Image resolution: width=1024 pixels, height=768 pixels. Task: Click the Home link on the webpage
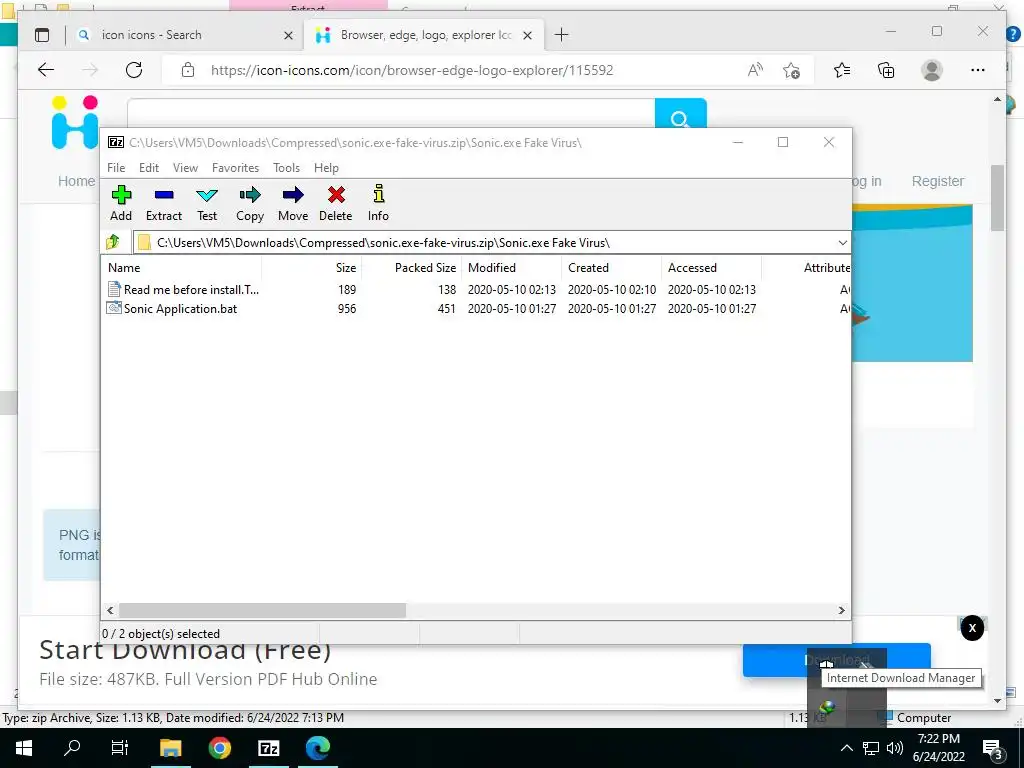tap(76, 181)
